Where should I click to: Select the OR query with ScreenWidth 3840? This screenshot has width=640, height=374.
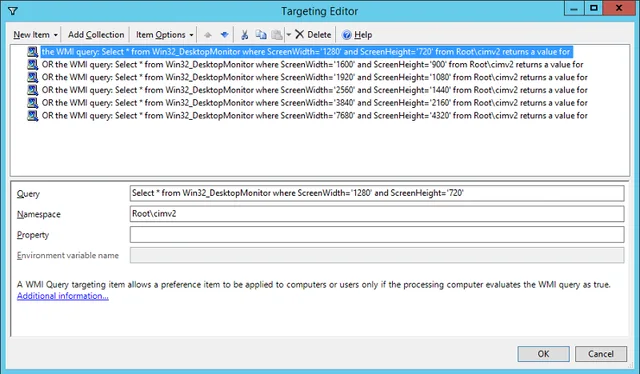coord(314,102)
